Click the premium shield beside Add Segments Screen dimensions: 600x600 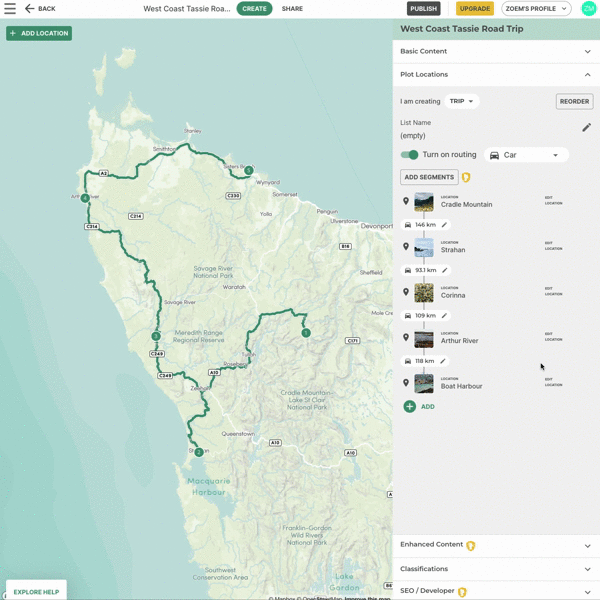466,178
